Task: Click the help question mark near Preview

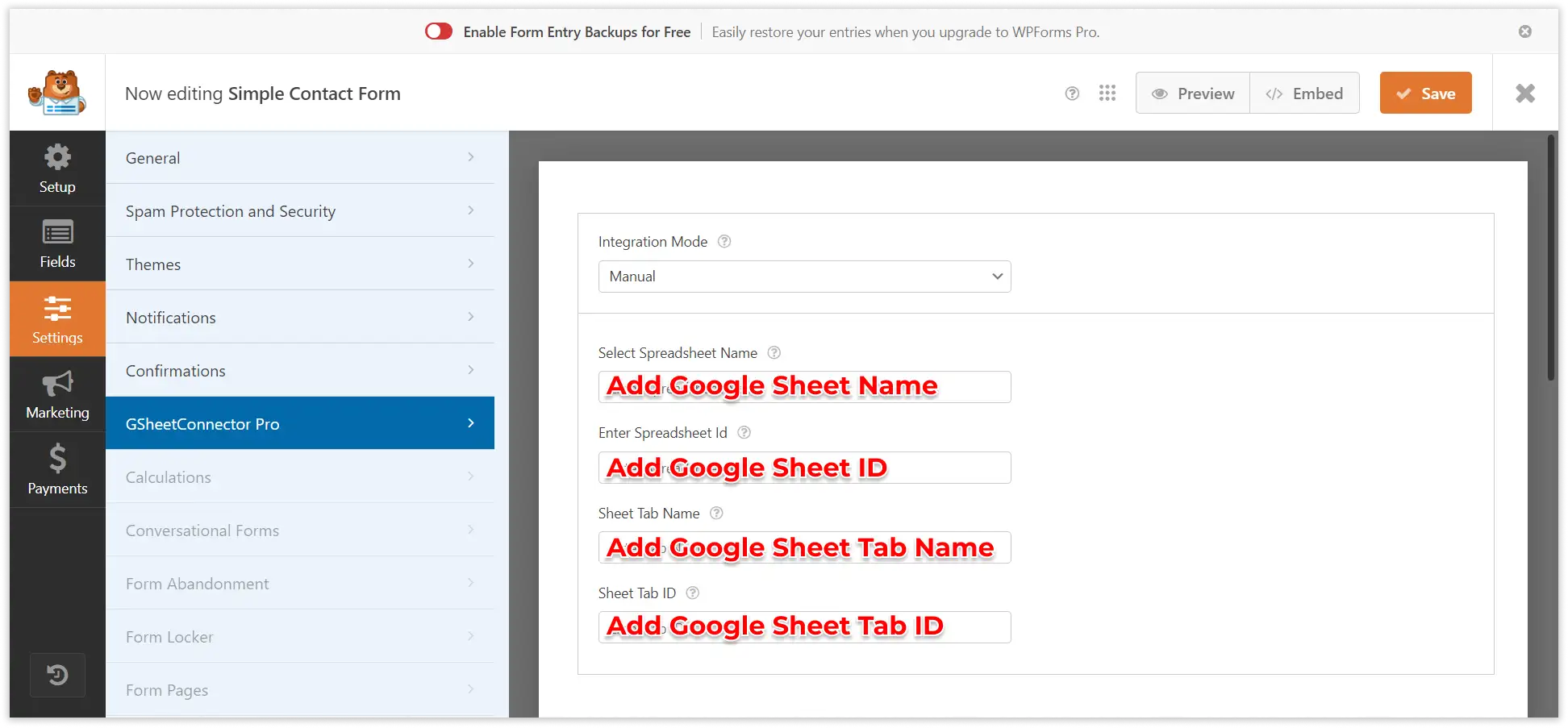Action: tap(1072, 93)
